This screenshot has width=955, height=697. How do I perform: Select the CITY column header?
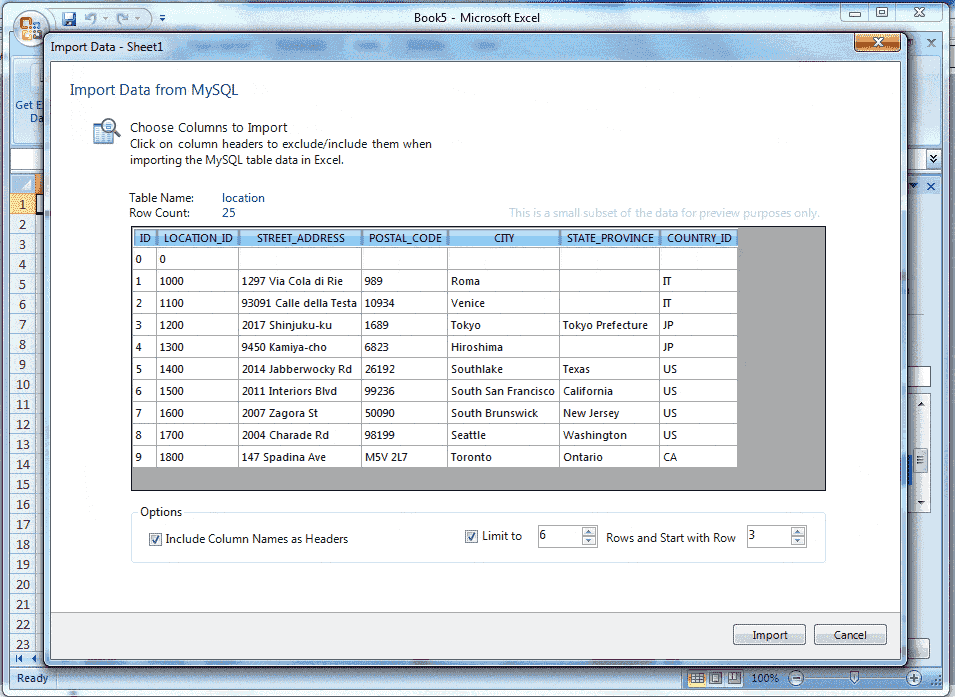(503, 237)
